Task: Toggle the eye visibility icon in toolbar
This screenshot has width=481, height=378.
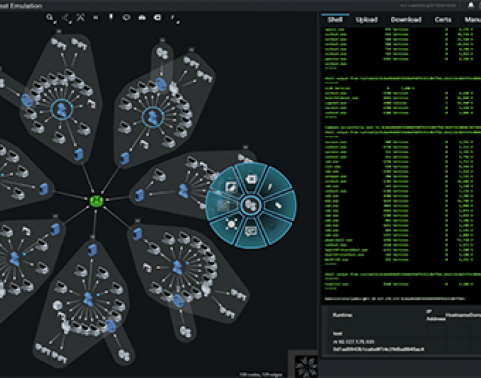Action: point(126,17)
